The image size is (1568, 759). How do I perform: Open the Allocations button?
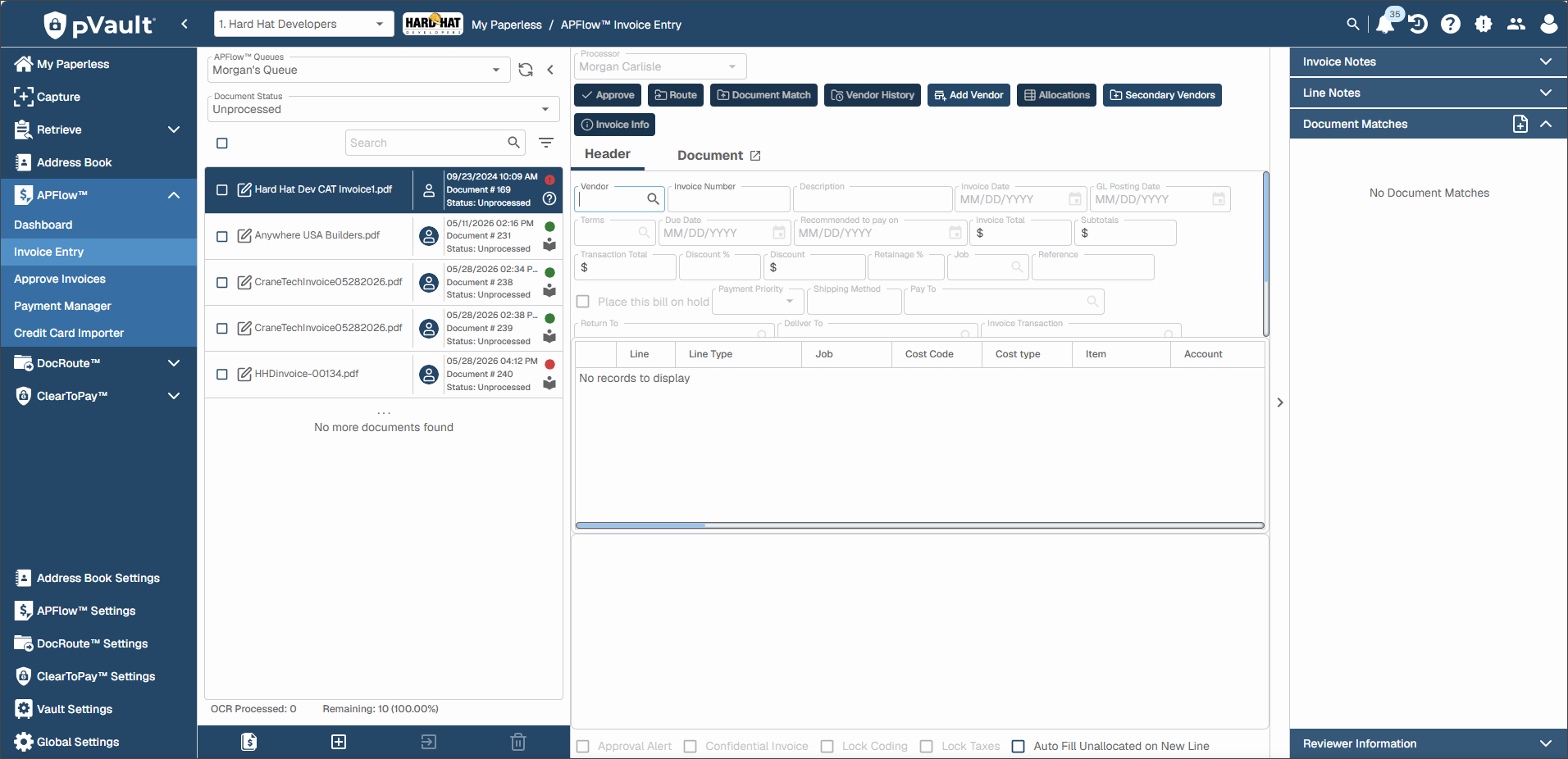(x=1056, y=95)
